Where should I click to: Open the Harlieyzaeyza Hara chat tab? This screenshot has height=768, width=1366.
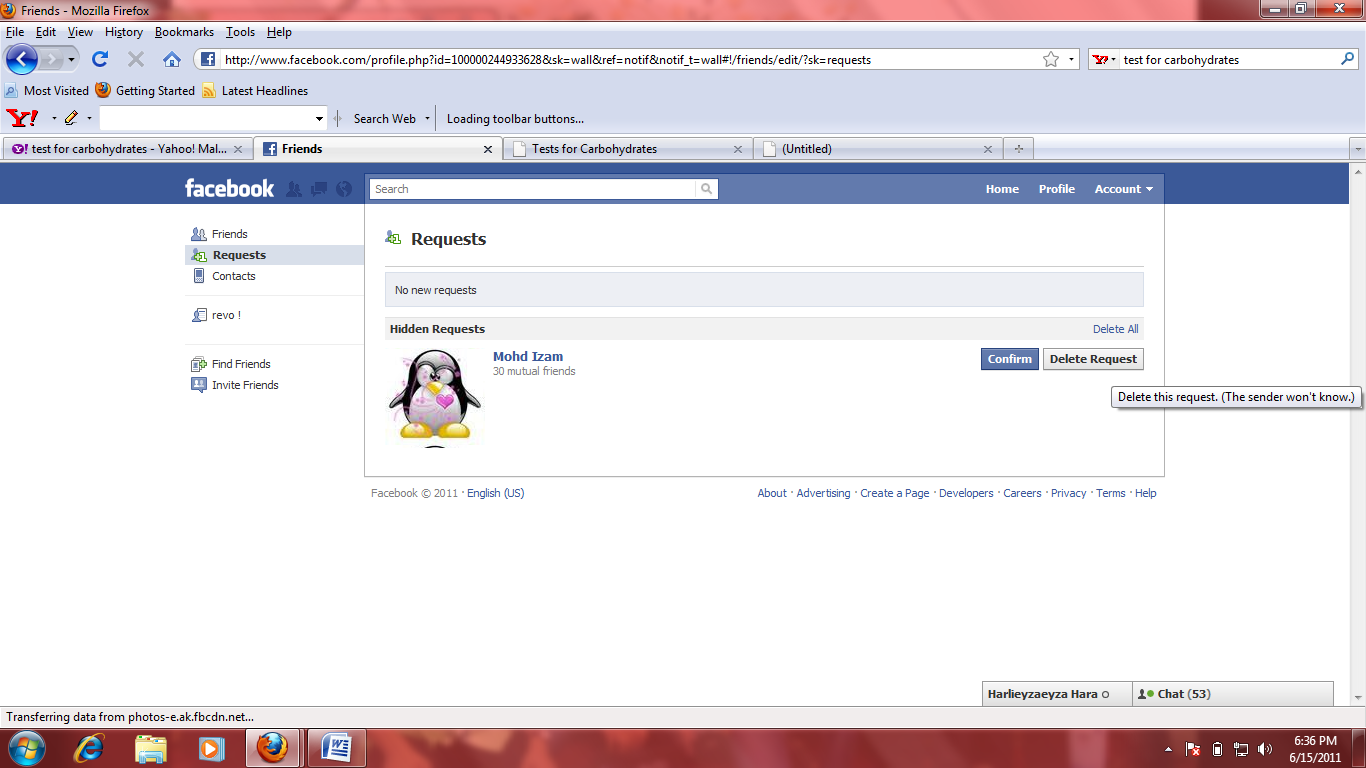click(x=1057, y=694)
